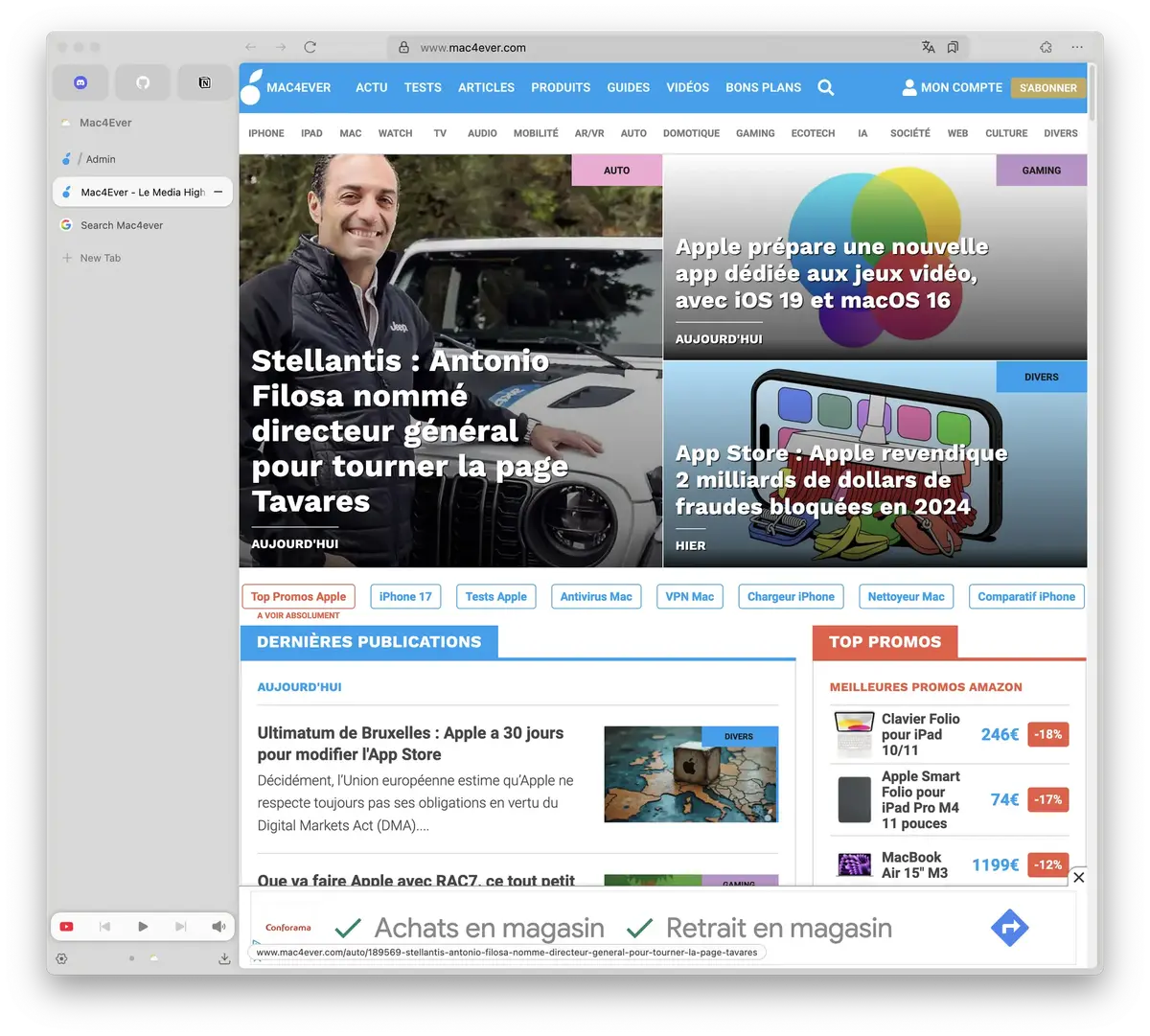Open downloads icon in sidebar bottom
The height and width of the screenshot is (1036, 1150).
coord(224,958)
